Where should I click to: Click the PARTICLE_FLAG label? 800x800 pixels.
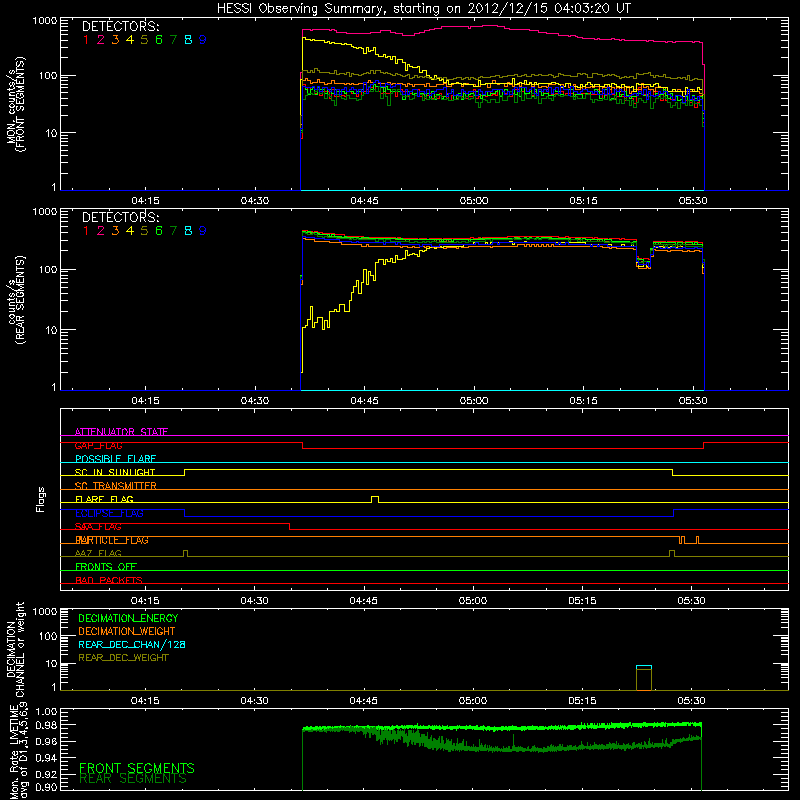click(x=112, y=540)
